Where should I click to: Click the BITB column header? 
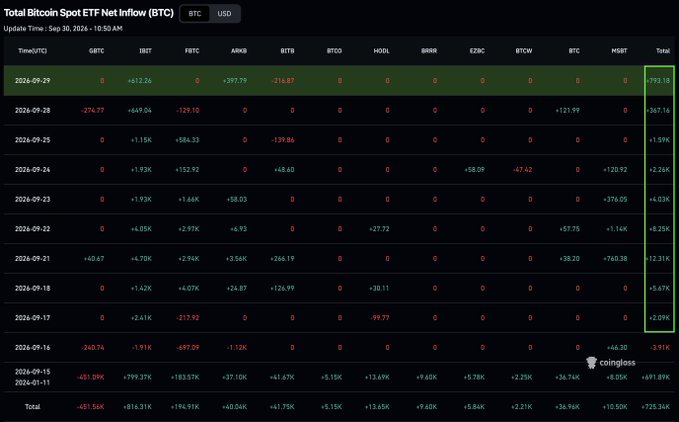point(288,51)
